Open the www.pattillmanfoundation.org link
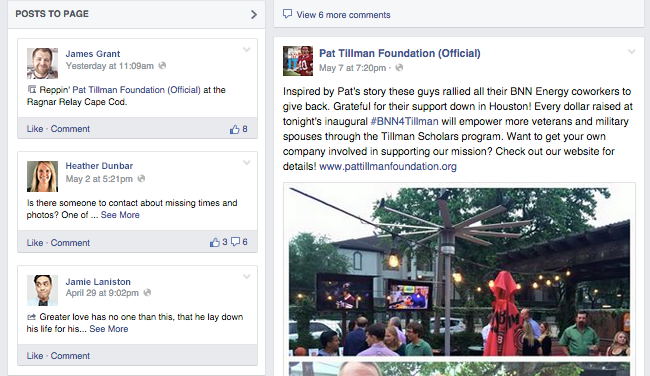Screen dimensions: 650x376 (388, 166)
